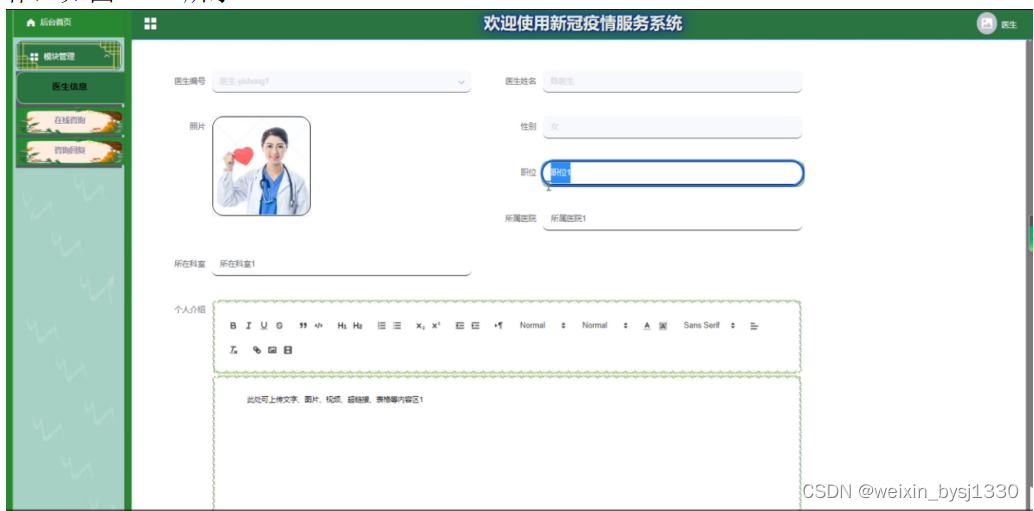
Task: Focus the 职位 input field
Action: [673, 173]
